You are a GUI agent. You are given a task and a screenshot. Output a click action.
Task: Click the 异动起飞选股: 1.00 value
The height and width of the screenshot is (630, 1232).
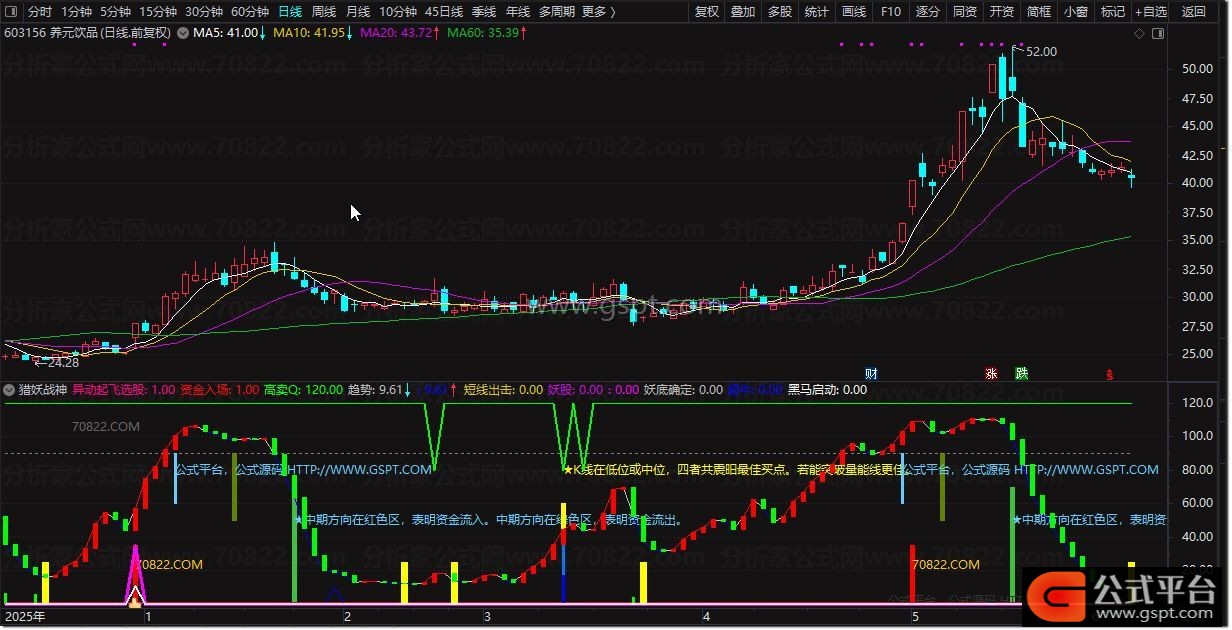click(x=123, y=390)
